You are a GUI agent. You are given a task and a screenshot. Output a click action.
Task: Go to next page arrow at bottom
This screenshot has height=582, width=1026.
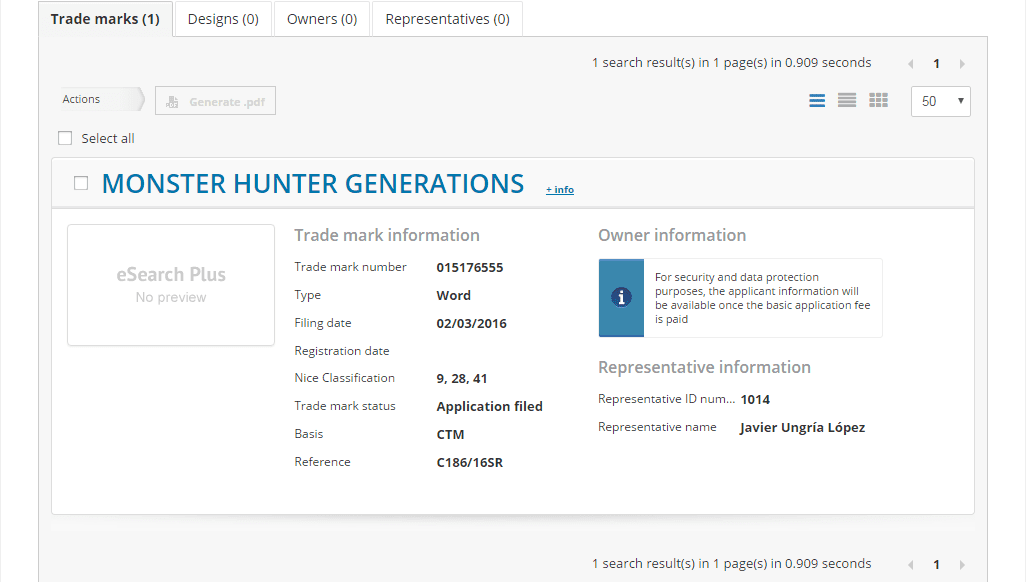(x=962, y=564)
